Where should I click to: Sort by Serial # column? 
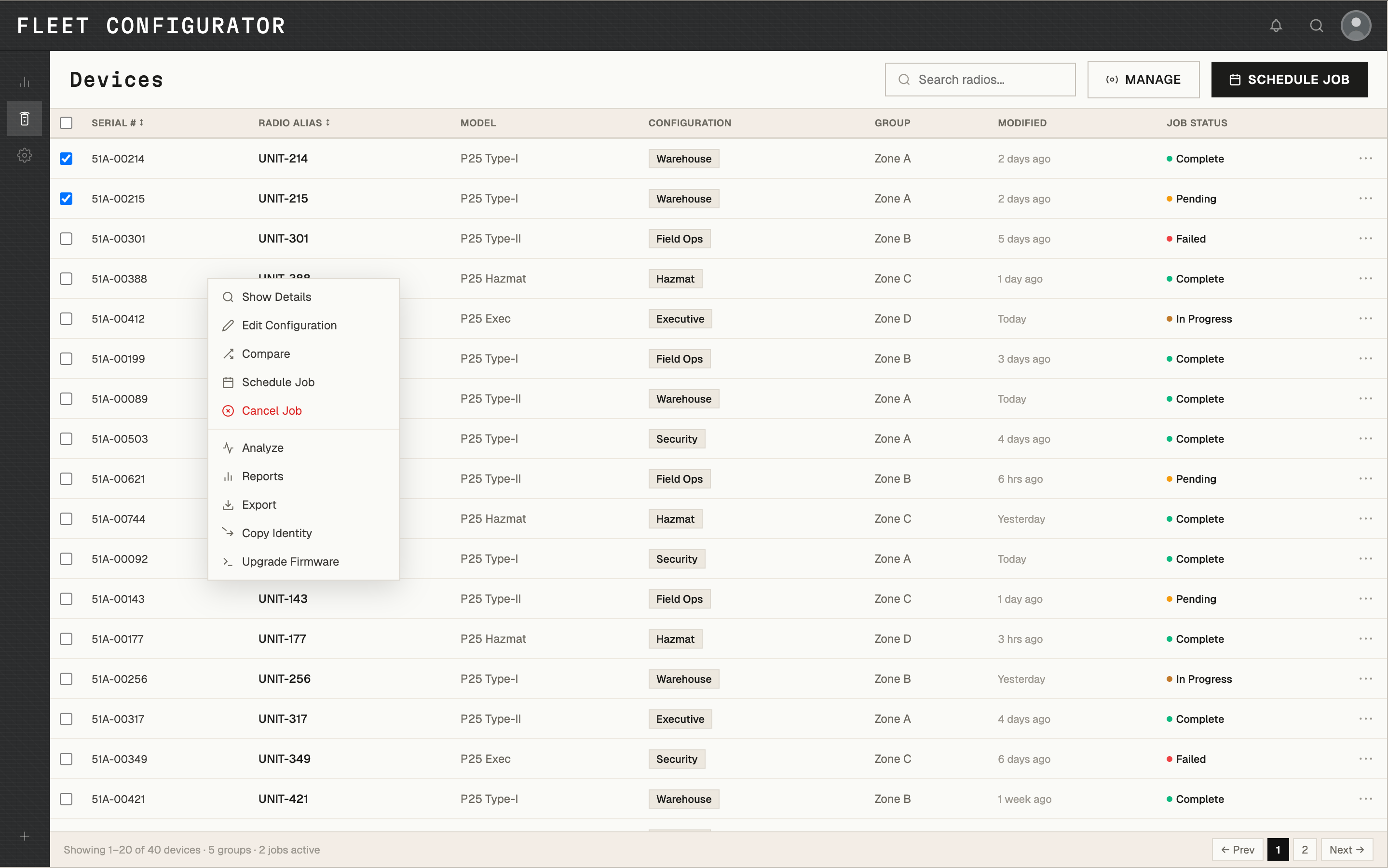click(x=118, y=123)
